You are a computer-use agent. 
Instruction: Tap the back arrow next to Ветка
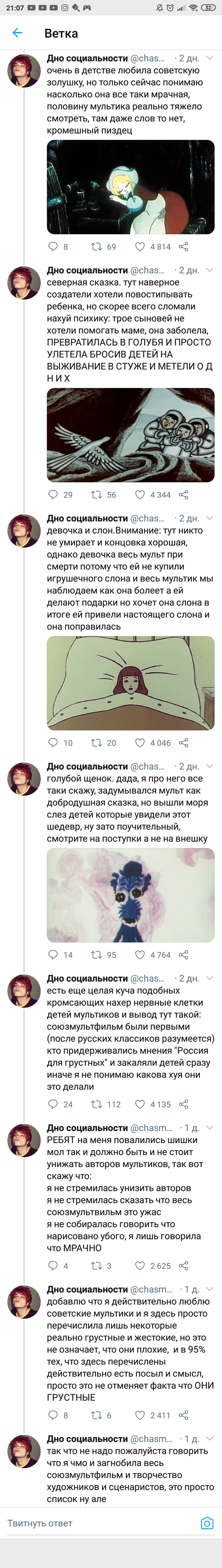pyautogui.click(x=17, y=33)
